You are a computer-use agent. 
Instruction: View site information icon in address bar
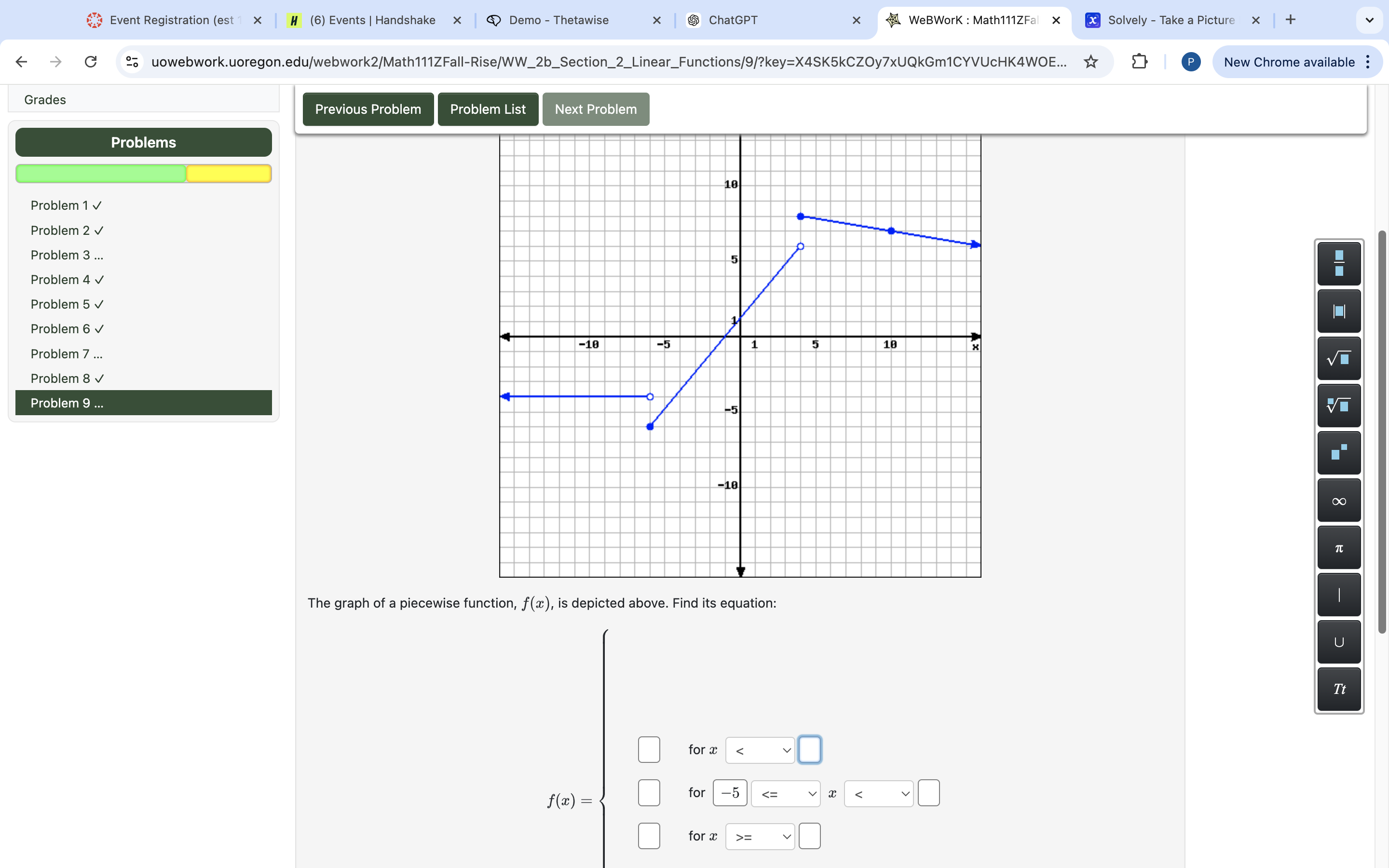pyautogui.click(x=132, y=61)
